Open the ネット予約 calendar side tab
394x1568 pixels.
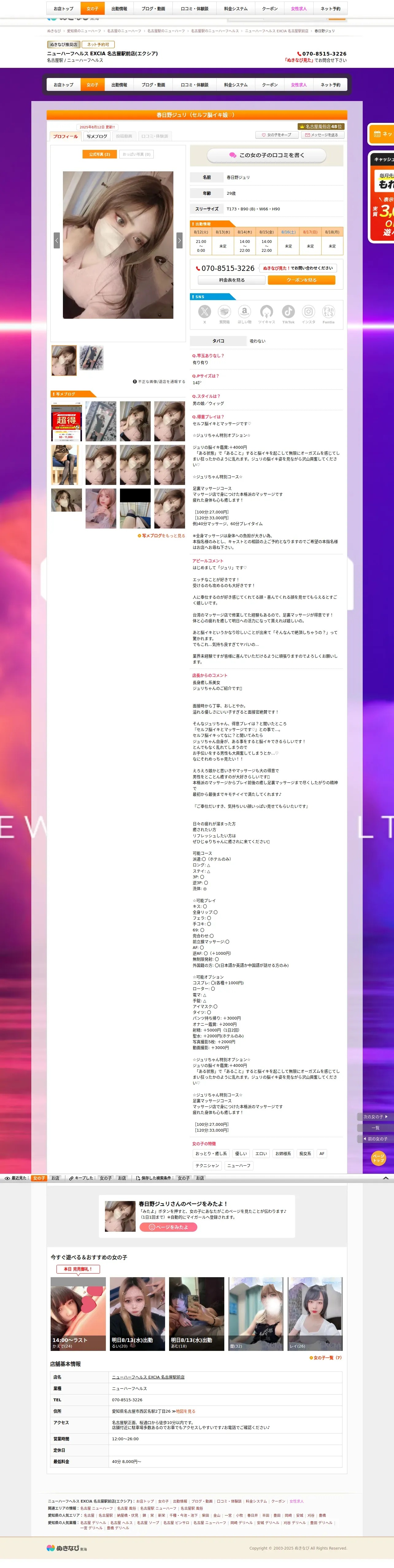pyautogui.click(x=381, y=134)
